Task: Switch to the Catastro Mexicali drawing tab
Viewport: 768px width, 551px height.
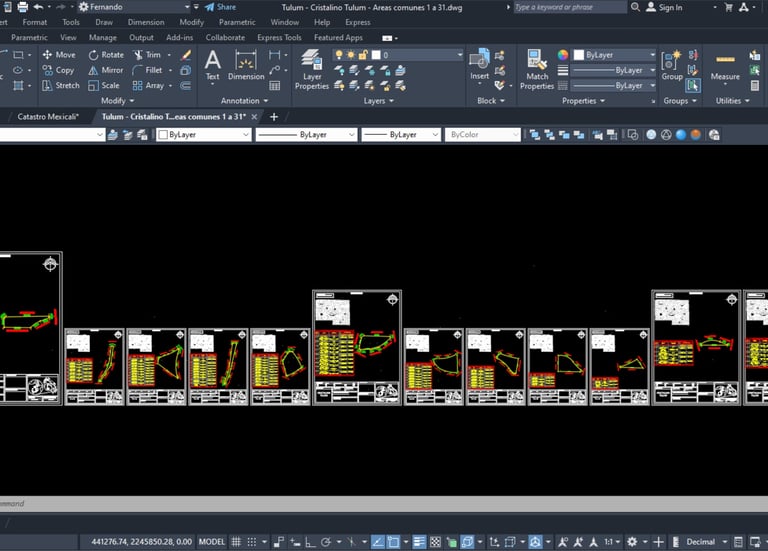Action: click(x=48, y=117)
